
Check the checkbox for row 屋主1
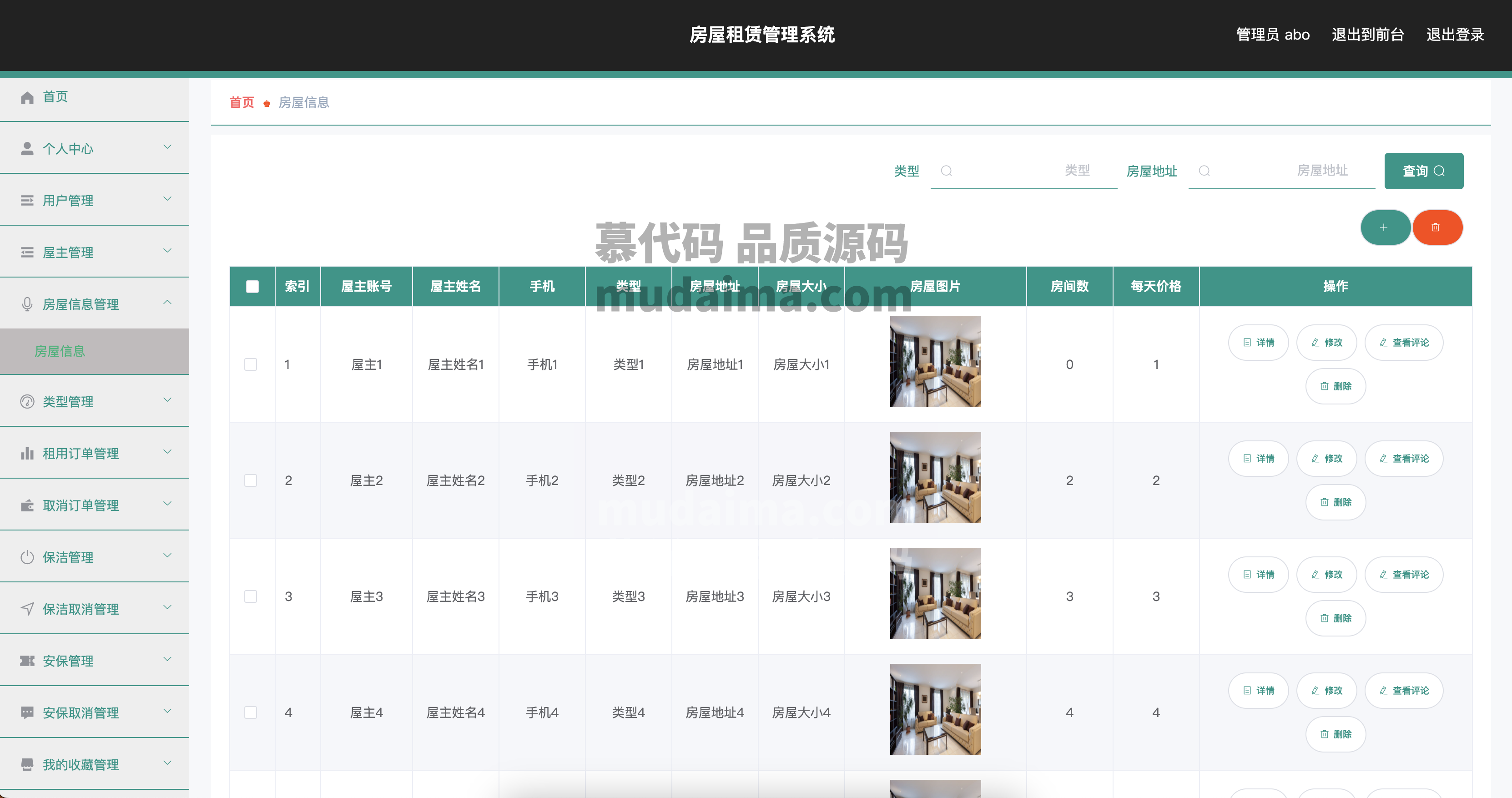coord(251,364)
